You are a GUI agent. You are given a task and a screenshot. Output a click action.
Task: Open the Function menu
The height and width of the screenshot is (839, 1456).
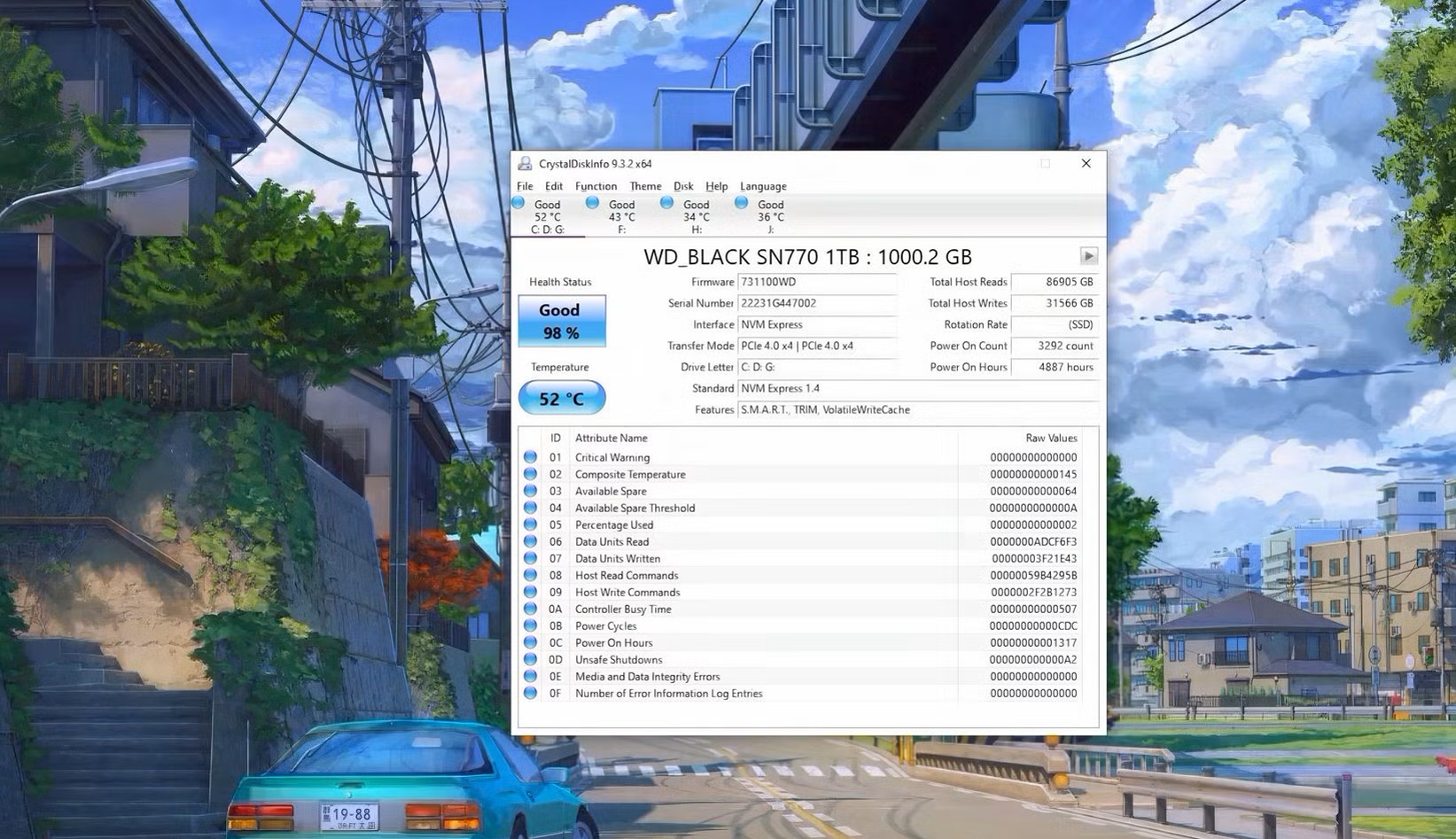tap(596, 186)
